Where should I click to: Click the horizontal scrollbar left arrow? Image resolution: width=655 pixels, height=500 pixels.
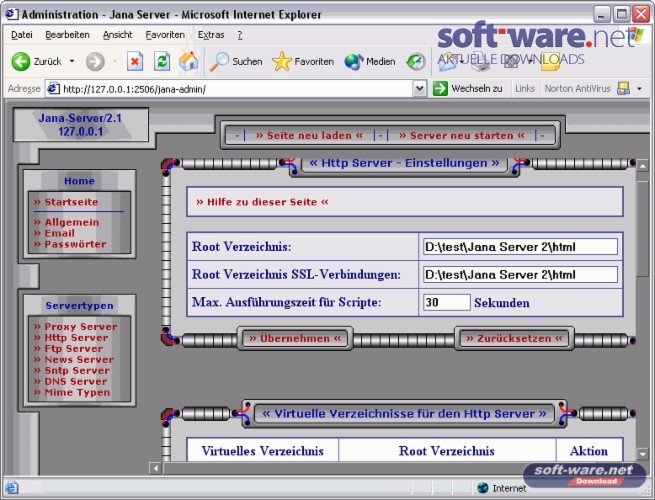(x=155, y=468)
